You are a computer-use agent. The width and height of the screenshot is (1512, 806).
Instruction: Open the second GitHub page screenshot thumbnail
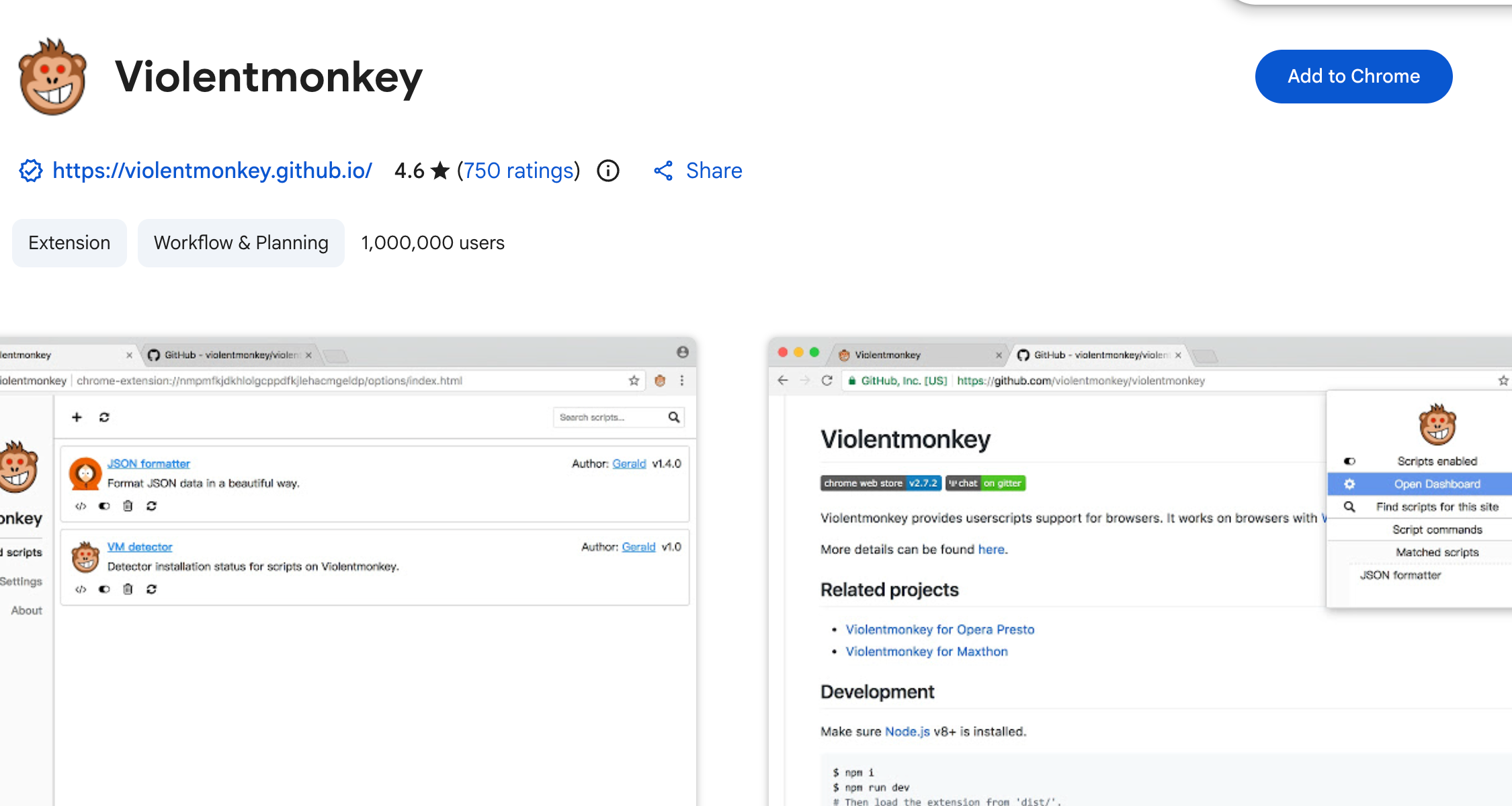pos(1140,571)
